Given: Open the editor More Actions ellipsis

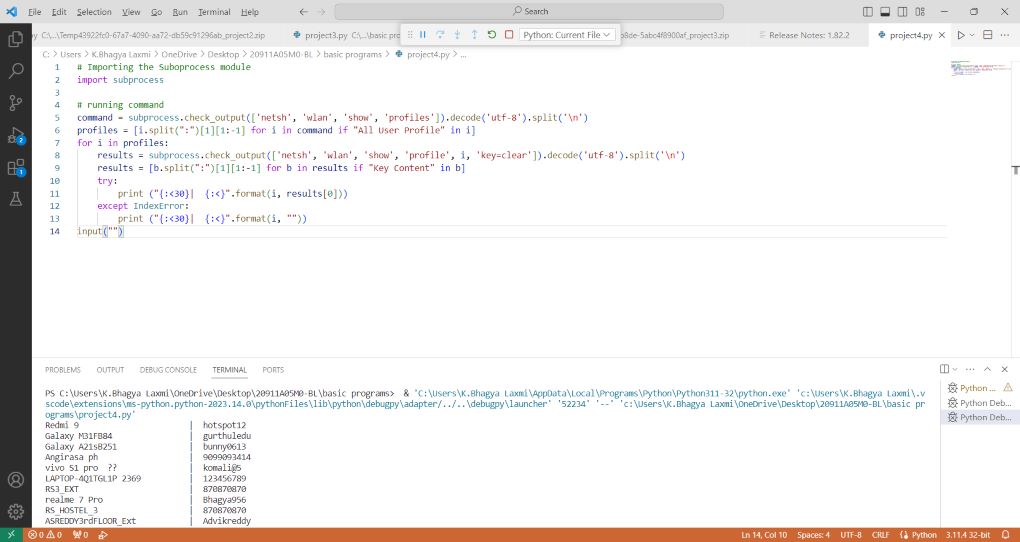Looking at the screenshot, I should 1006,35.
